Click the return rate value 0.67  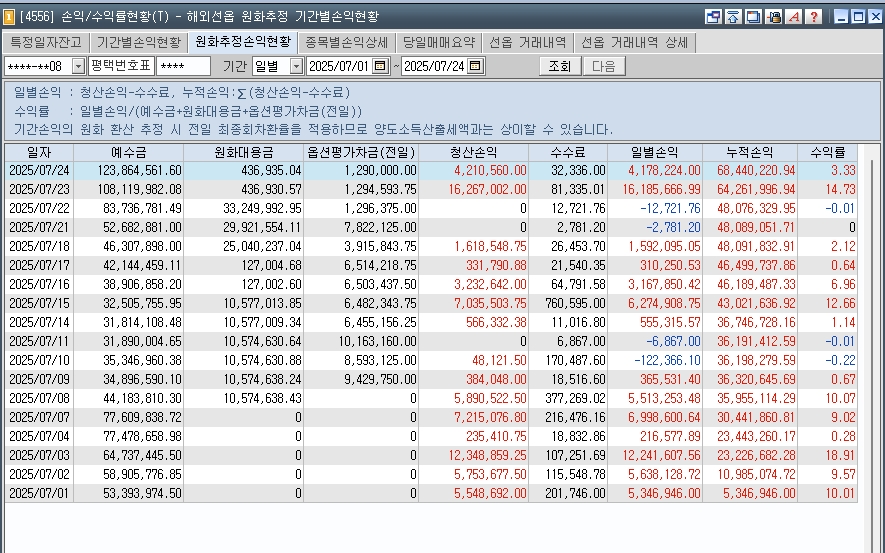843,380
